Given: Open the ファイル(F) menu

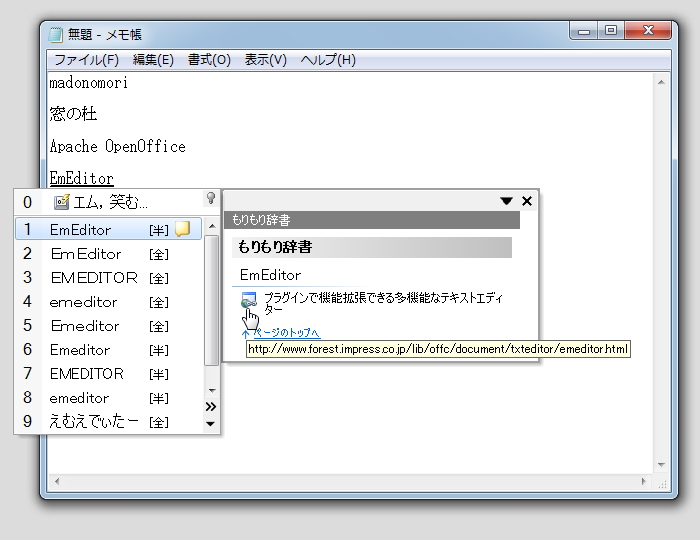Looking at the screenshot, I should click(x=86, y=60).
